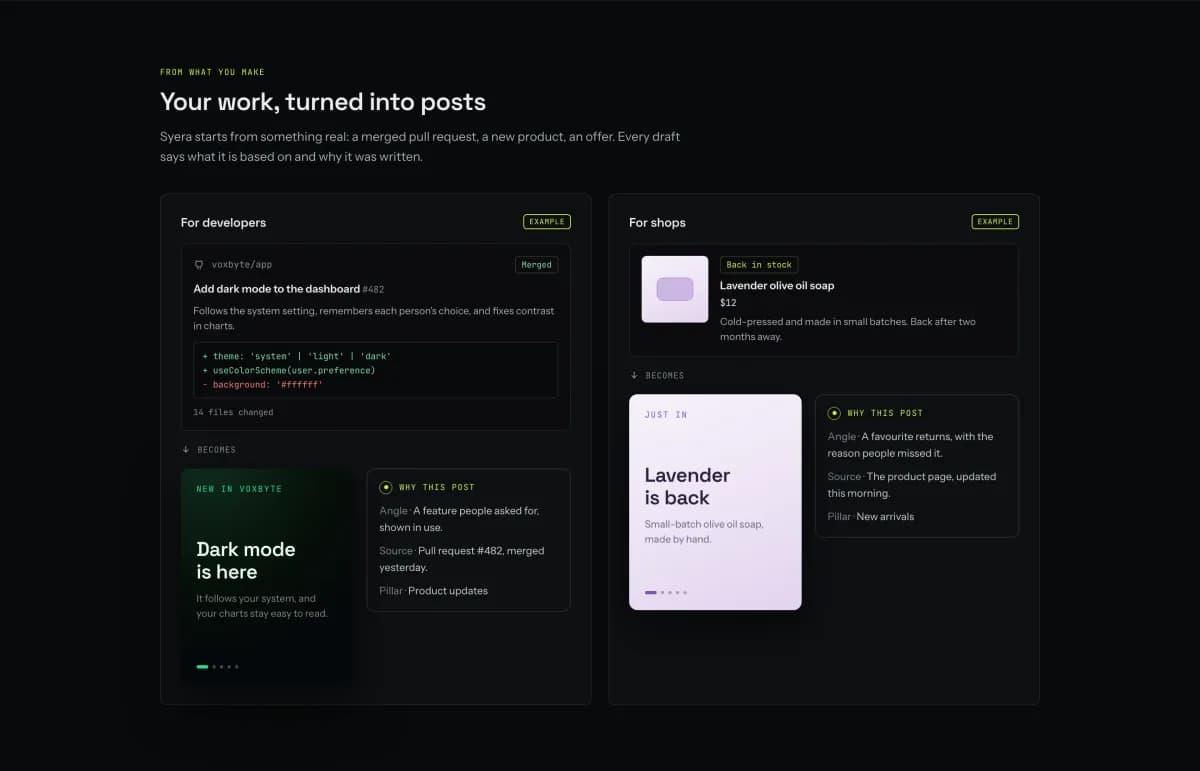The height and width of the screenshot is (771, 1200).
Task: Click the pull request number #482 beside the title
Action: coord(374,289)
